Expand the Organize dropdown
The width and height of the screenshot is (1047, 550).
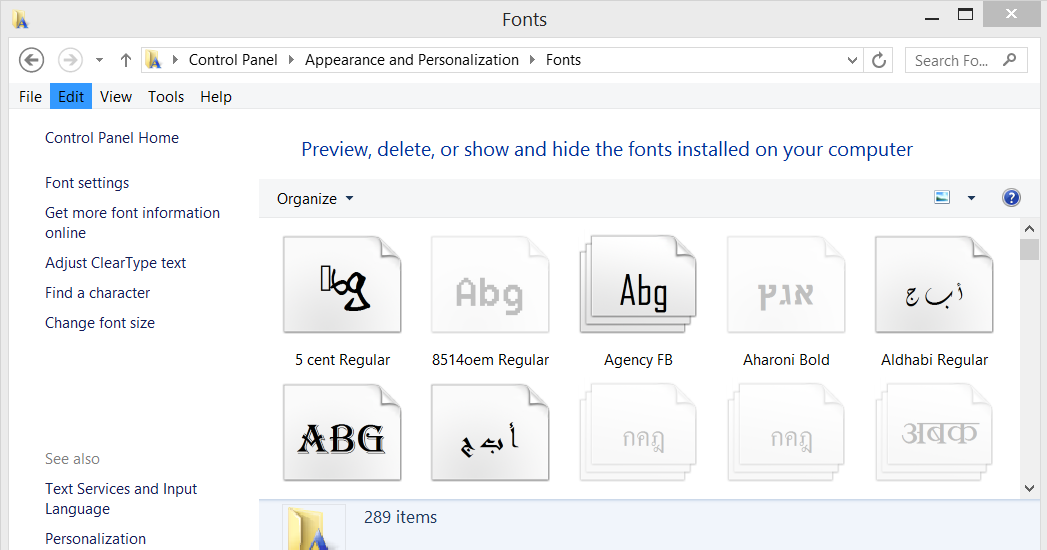(315, 198)
